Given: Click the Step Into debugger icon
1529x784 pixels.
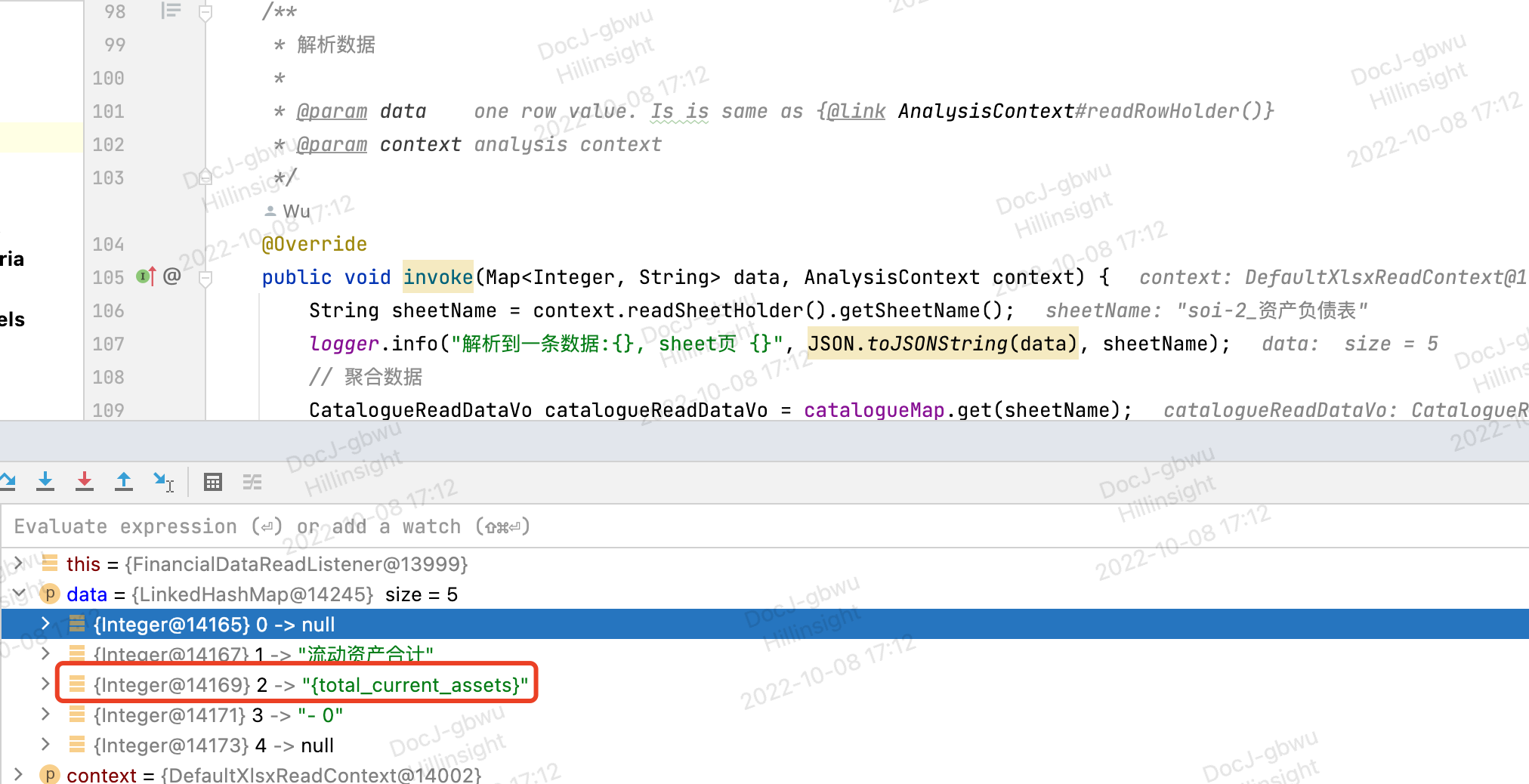Looking at the screenshot, I should (x=45, y=482).
